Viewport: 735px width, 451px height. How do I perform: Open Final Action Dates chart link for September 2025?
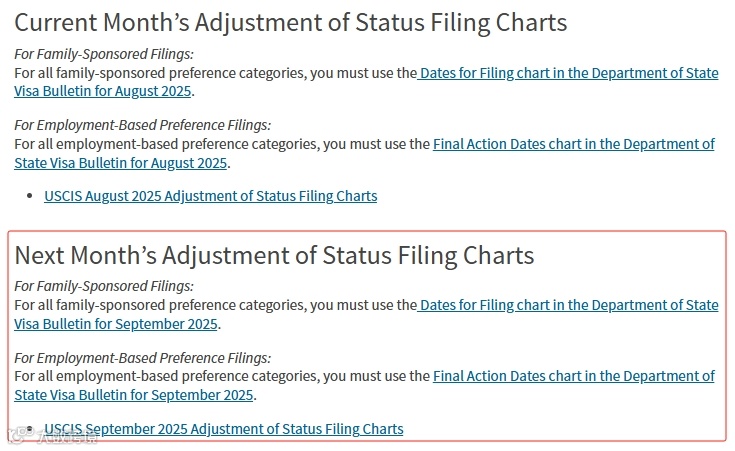pos(574,376)
